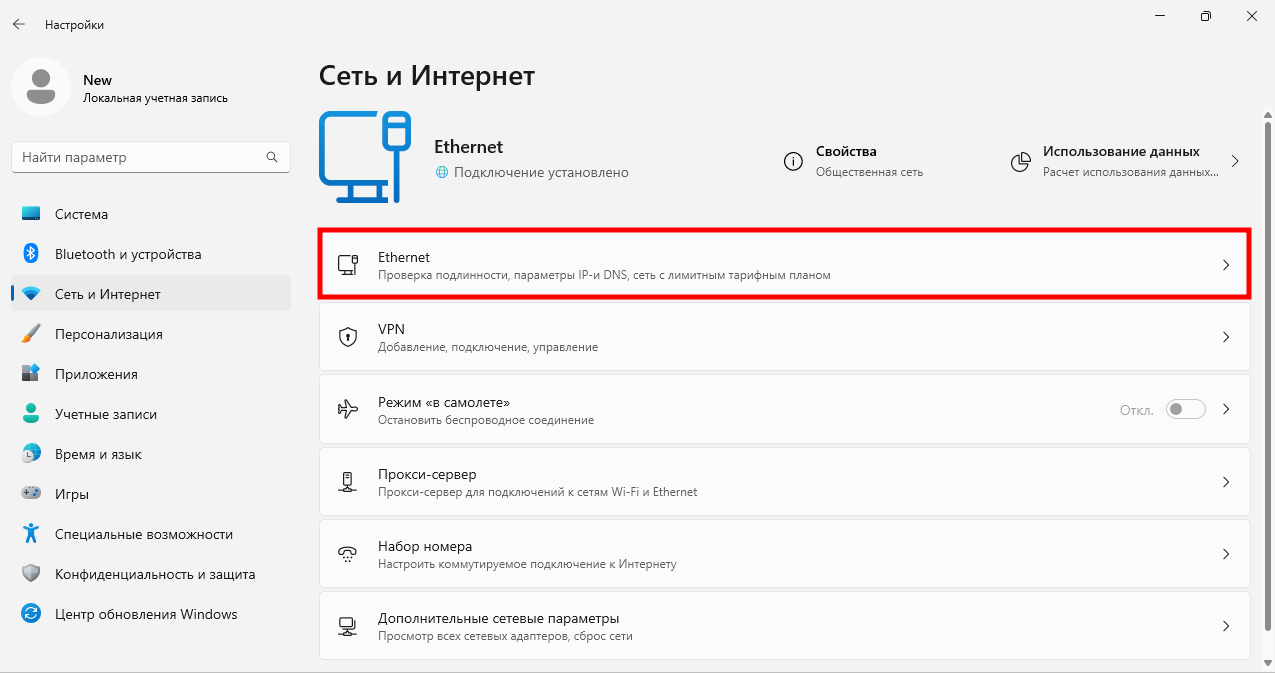Click the VPN shield icon
Viewport: 1275px width, 673px height.
pos(347,337)
